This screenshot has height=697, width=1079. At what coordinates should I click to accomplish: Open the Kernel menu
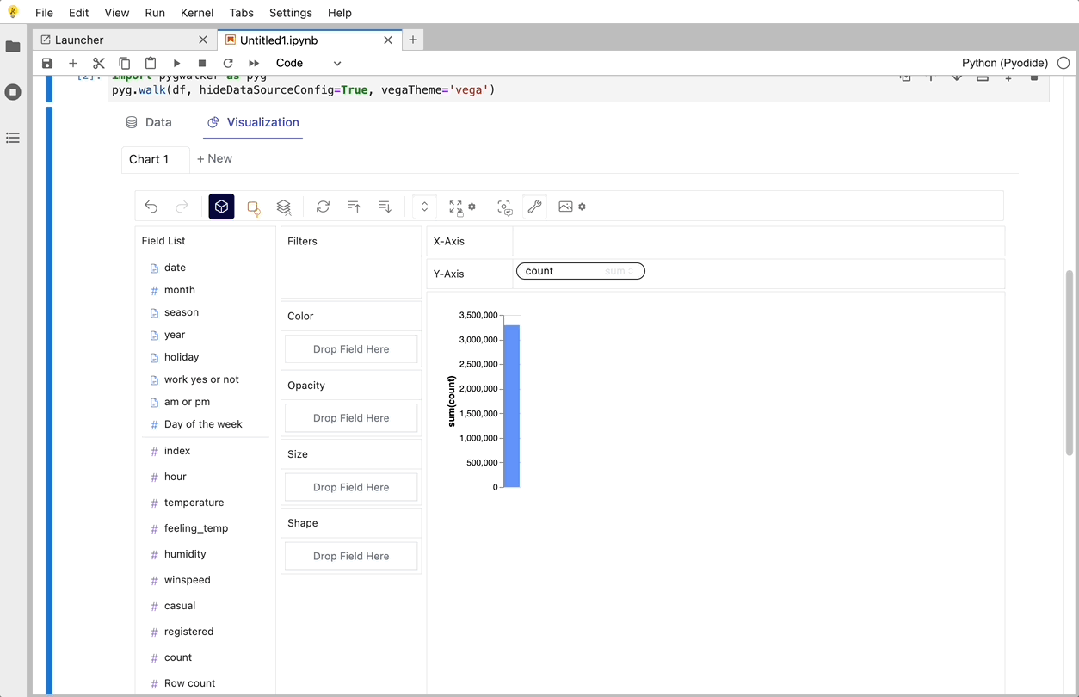pos(197,12)
